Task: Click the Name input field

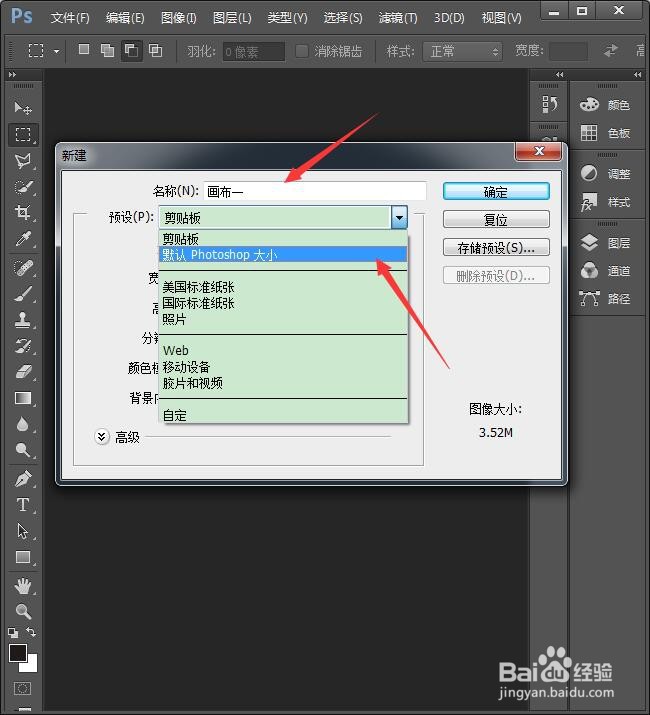Action: tap(315, 191)
